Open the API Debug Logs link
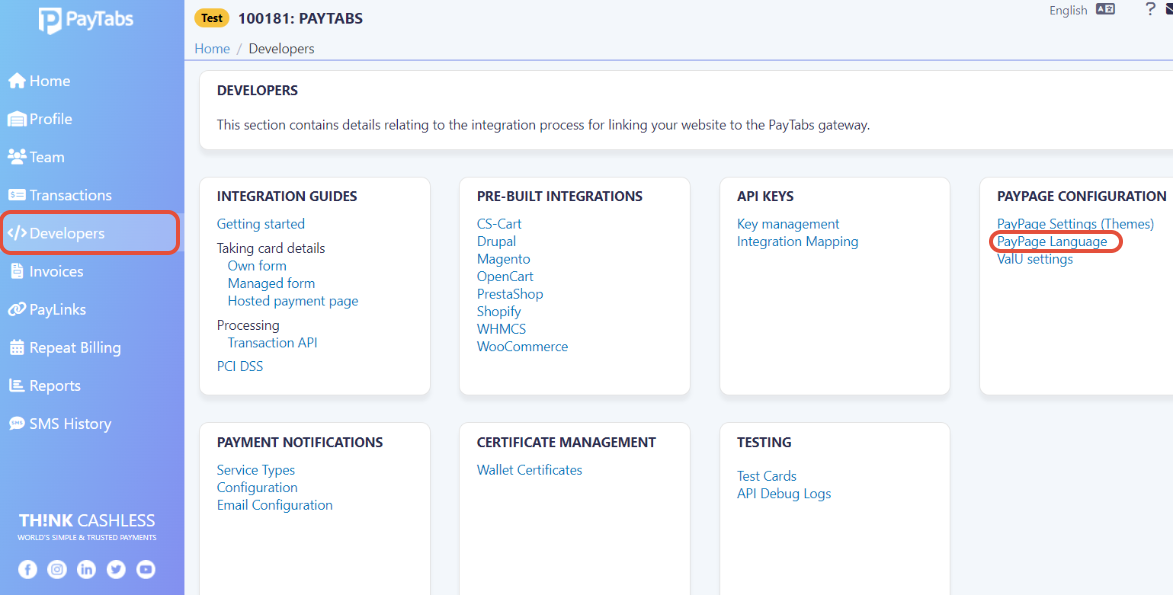The height and width of the screenshot is (595, 1173). tap(784, 494)
